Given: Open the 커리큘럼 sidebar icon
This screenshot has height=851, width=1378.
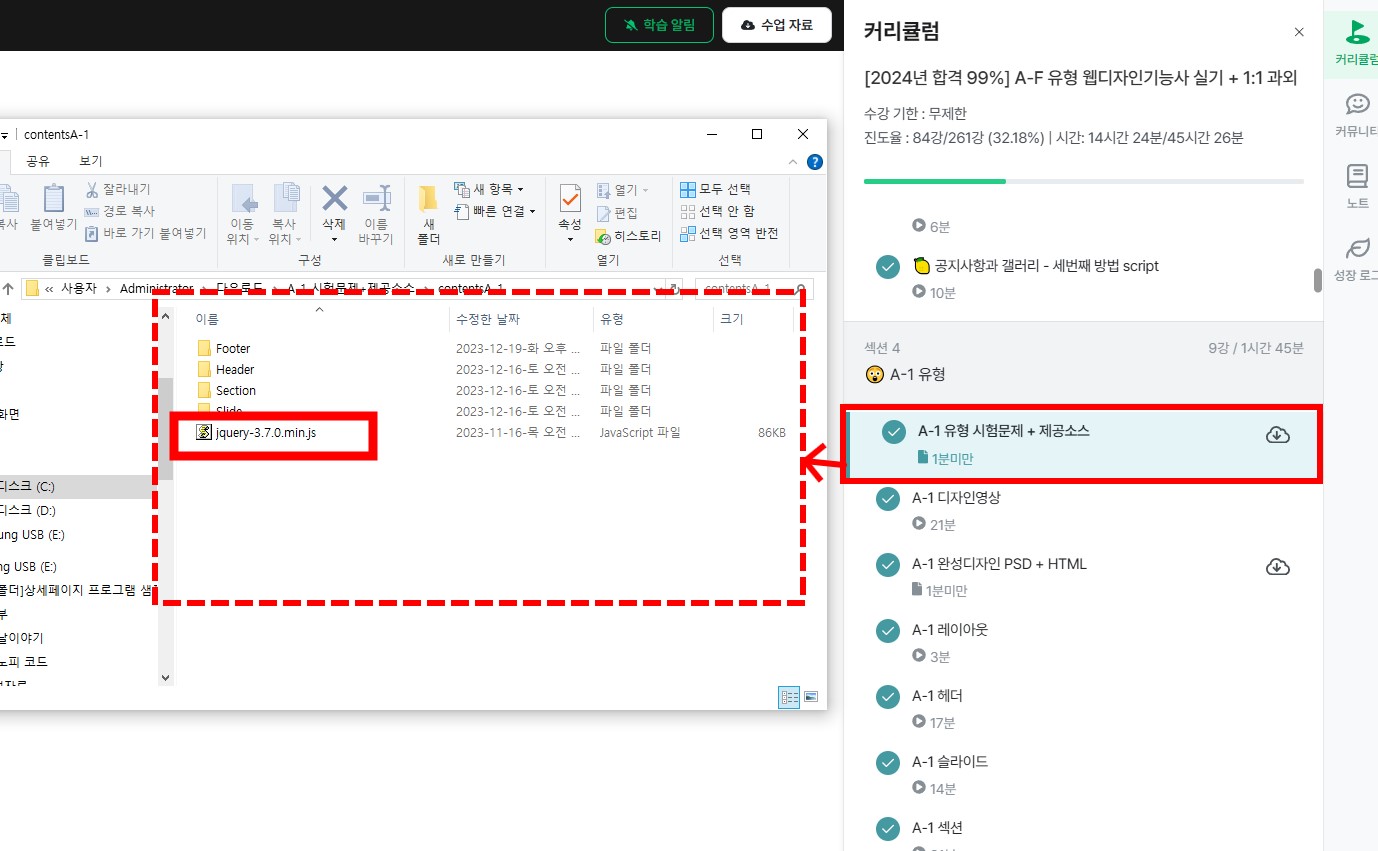Looking at the screenshot, I should point(1357,32).
